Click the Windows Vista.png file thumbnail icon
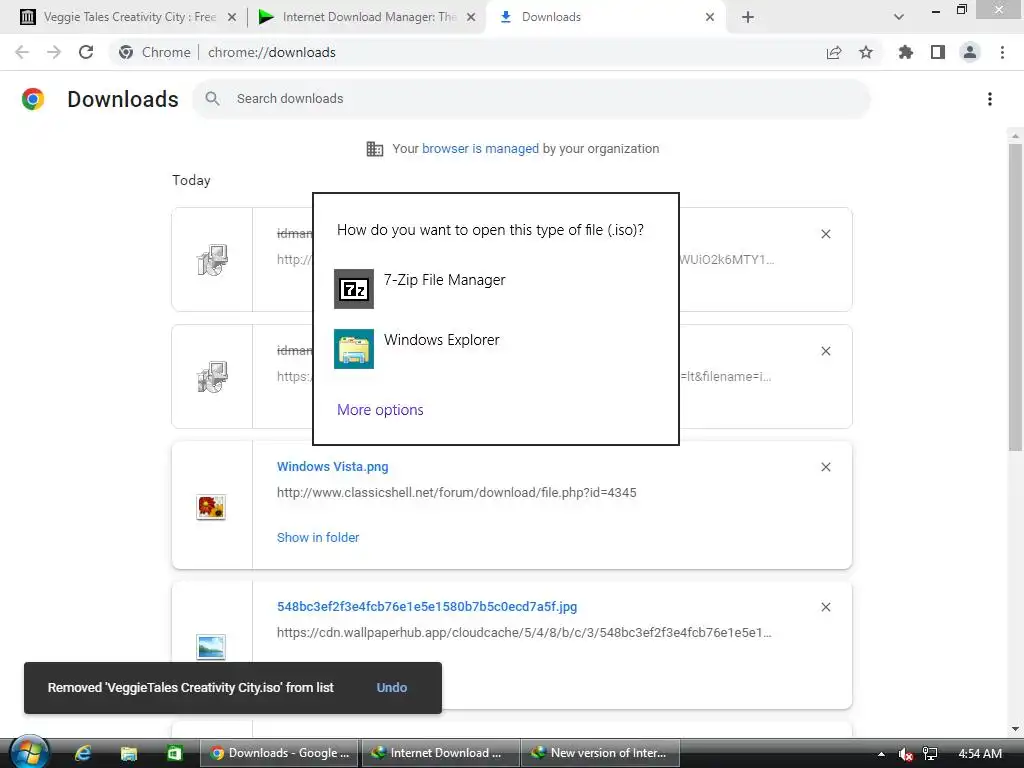Viewport: 1024px width, 768px height. [x=211, y=507]
